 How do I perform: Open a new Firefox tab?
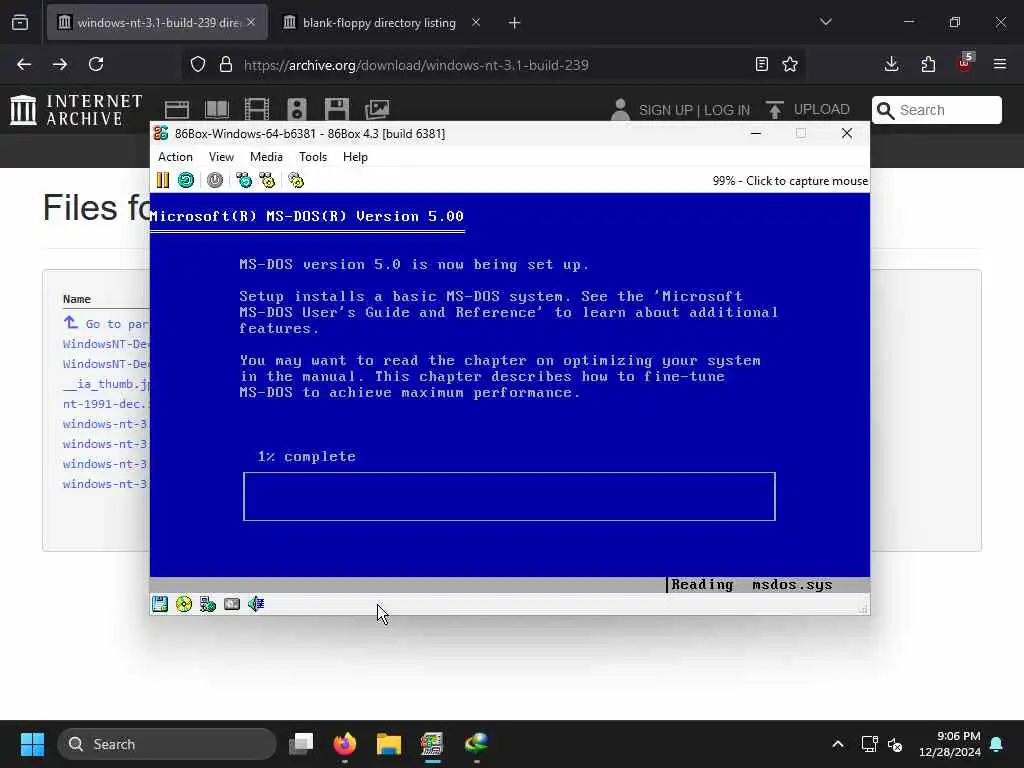click(x=515, y=23)
